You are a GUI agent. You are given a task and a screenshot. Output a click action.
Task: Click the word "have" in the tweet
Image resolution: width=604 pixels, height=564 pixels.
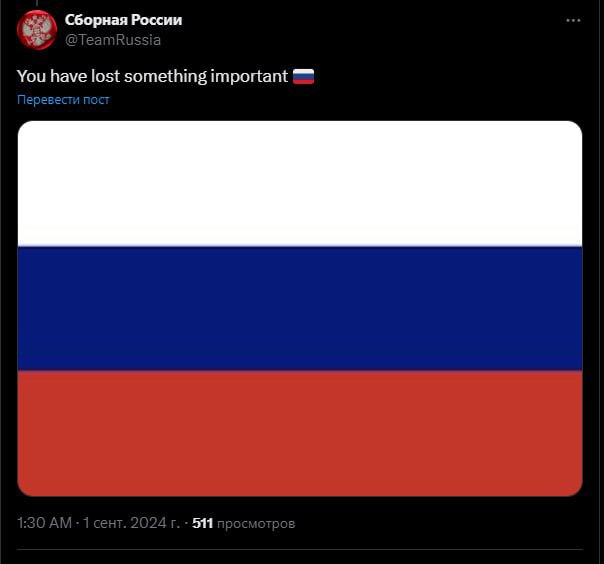point(67,76)
